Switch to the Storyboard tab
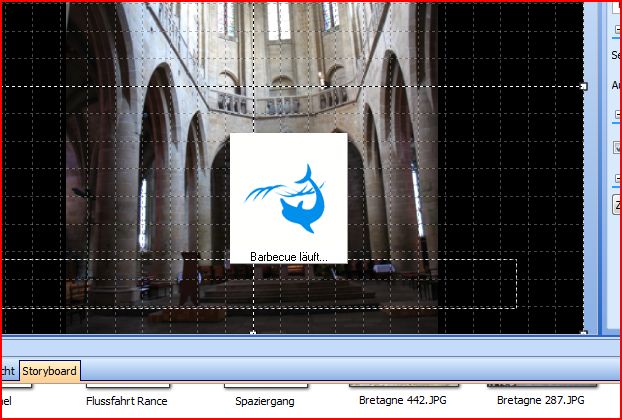622x420 pixels. (49, 371)
